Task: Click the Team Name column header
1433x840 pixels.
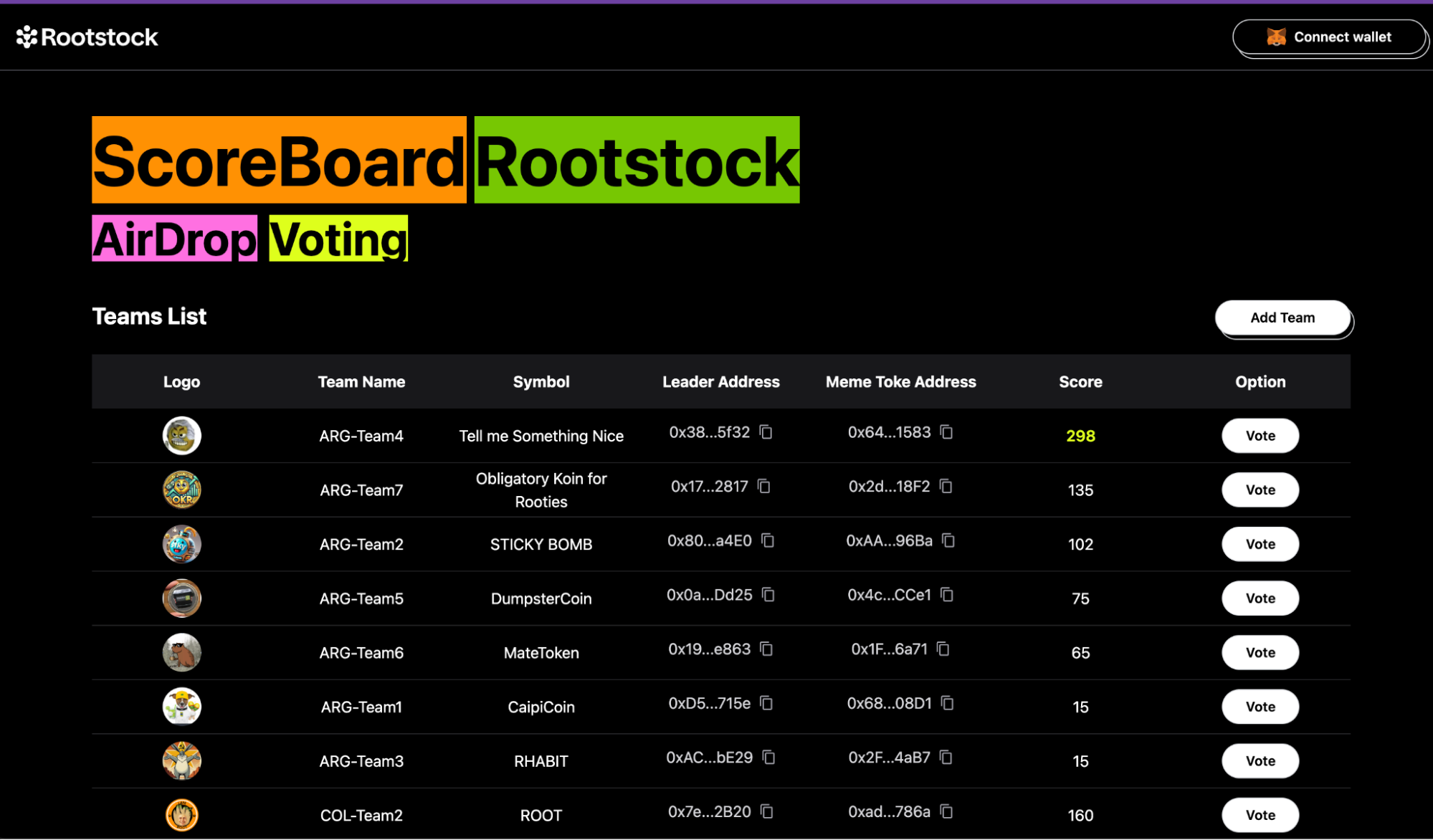Action: [x=361, y=382]
